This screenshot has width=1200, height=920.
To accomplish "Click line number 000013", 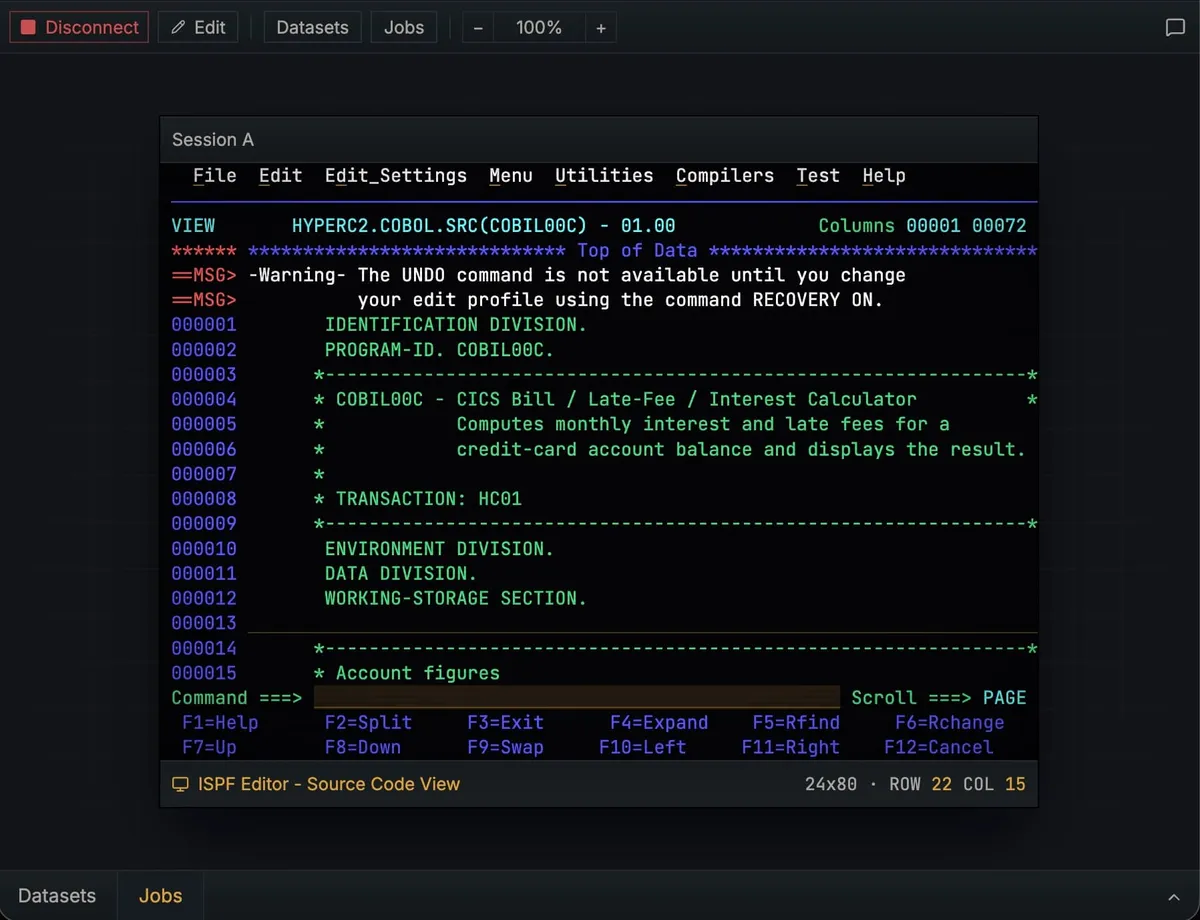I will [204, 623].
